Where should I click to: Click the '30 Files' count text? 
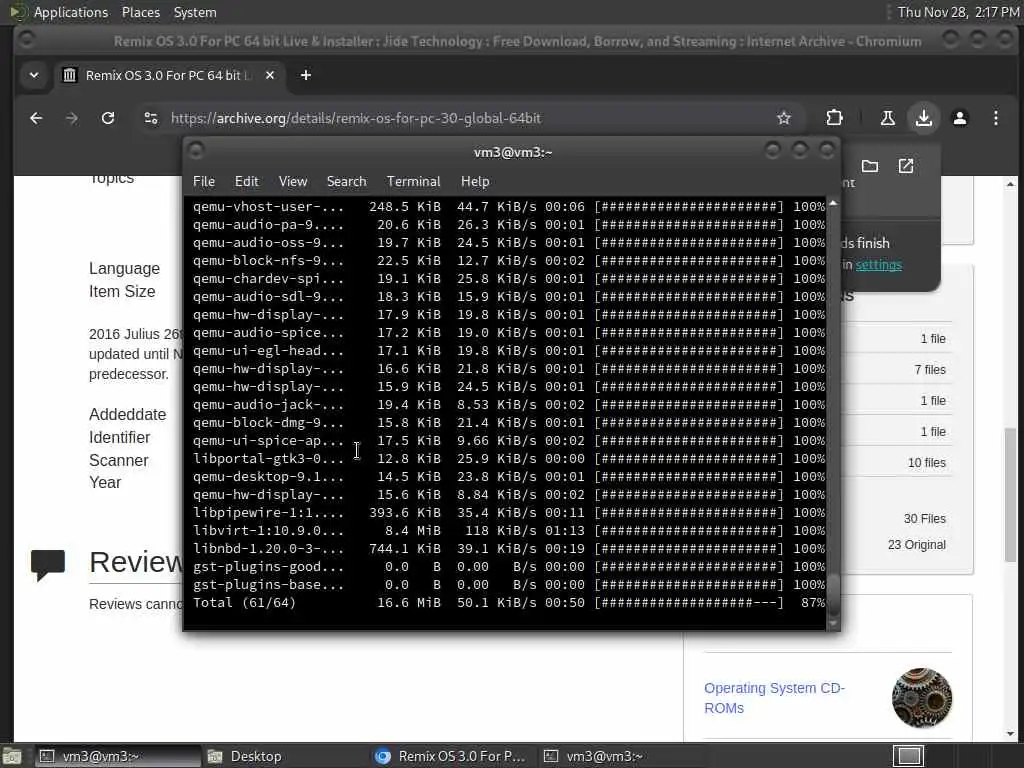[x=925, y=519]
